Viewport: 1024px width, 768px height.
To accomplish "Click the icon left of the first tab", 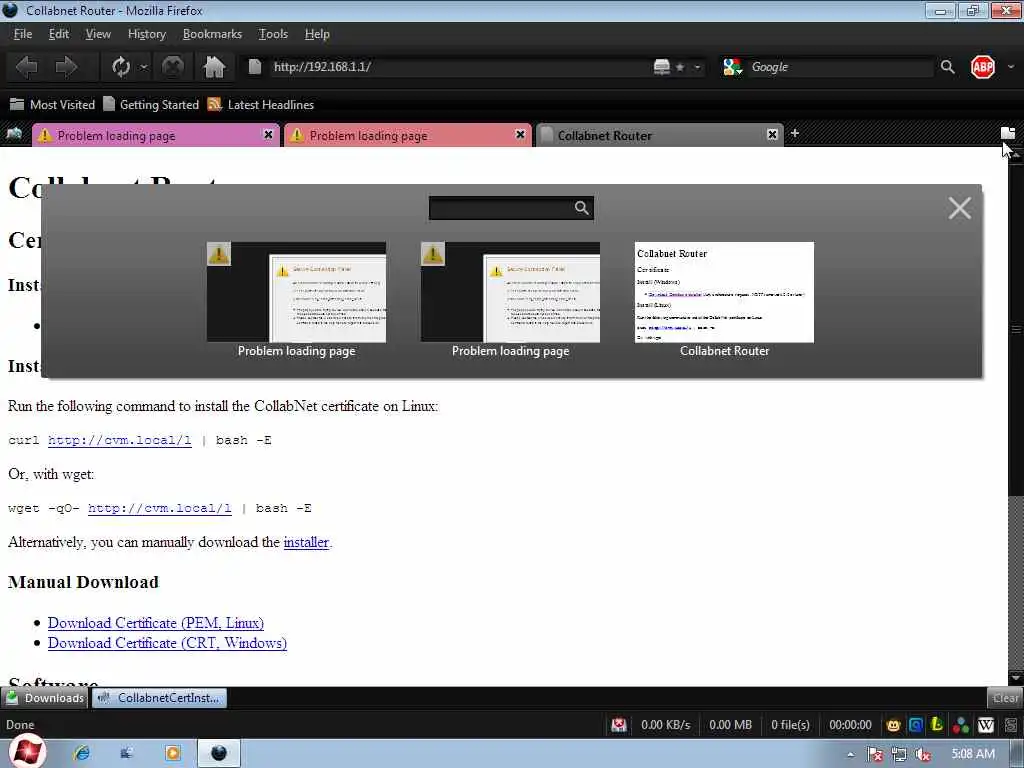I will tap(14, 134).
